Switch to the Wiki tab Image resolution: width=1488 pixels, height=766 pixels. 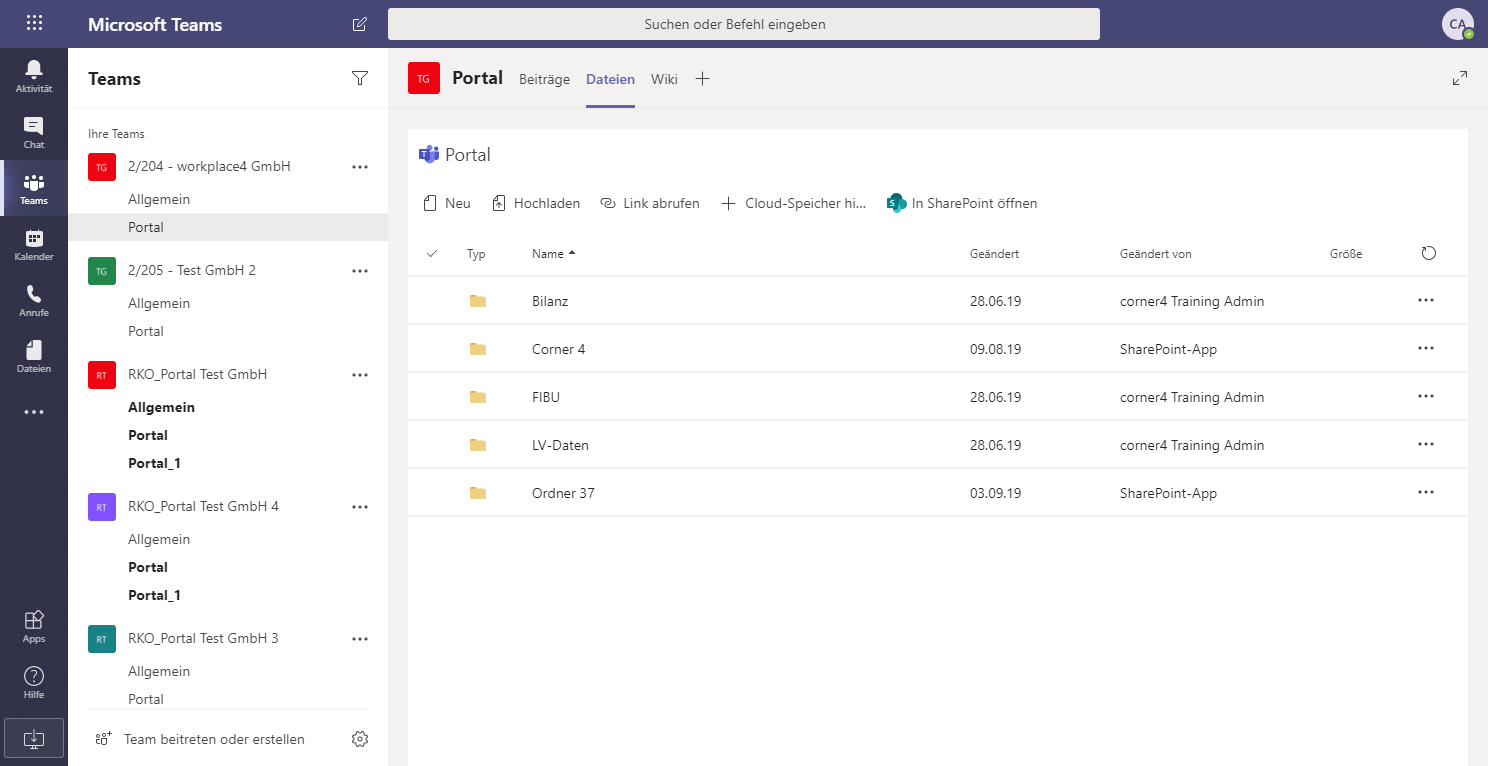pyautogui.click(x=664, y=79)
